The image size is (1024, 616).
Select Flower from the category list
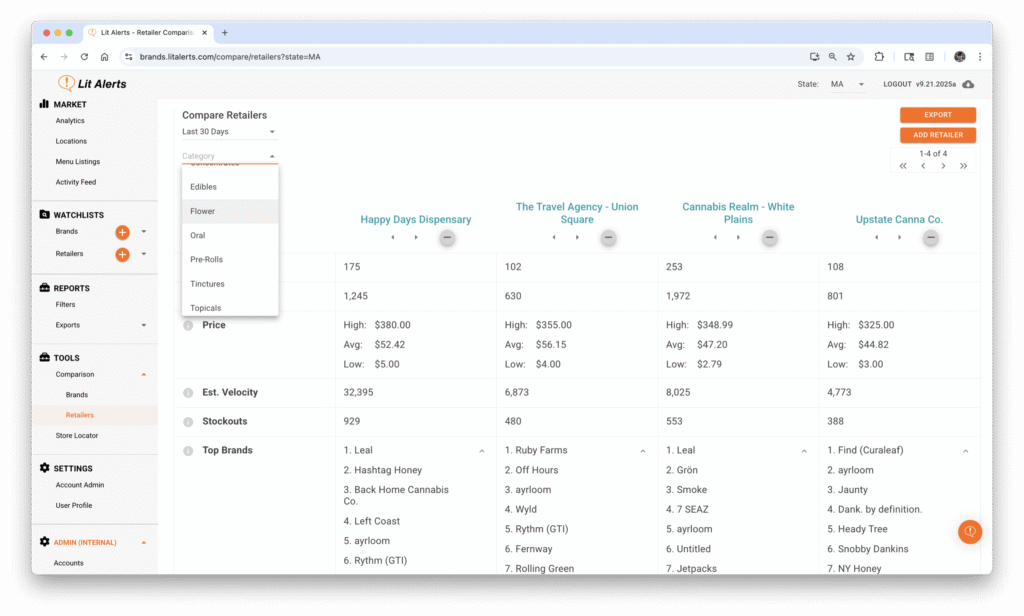tap(203, 211)
